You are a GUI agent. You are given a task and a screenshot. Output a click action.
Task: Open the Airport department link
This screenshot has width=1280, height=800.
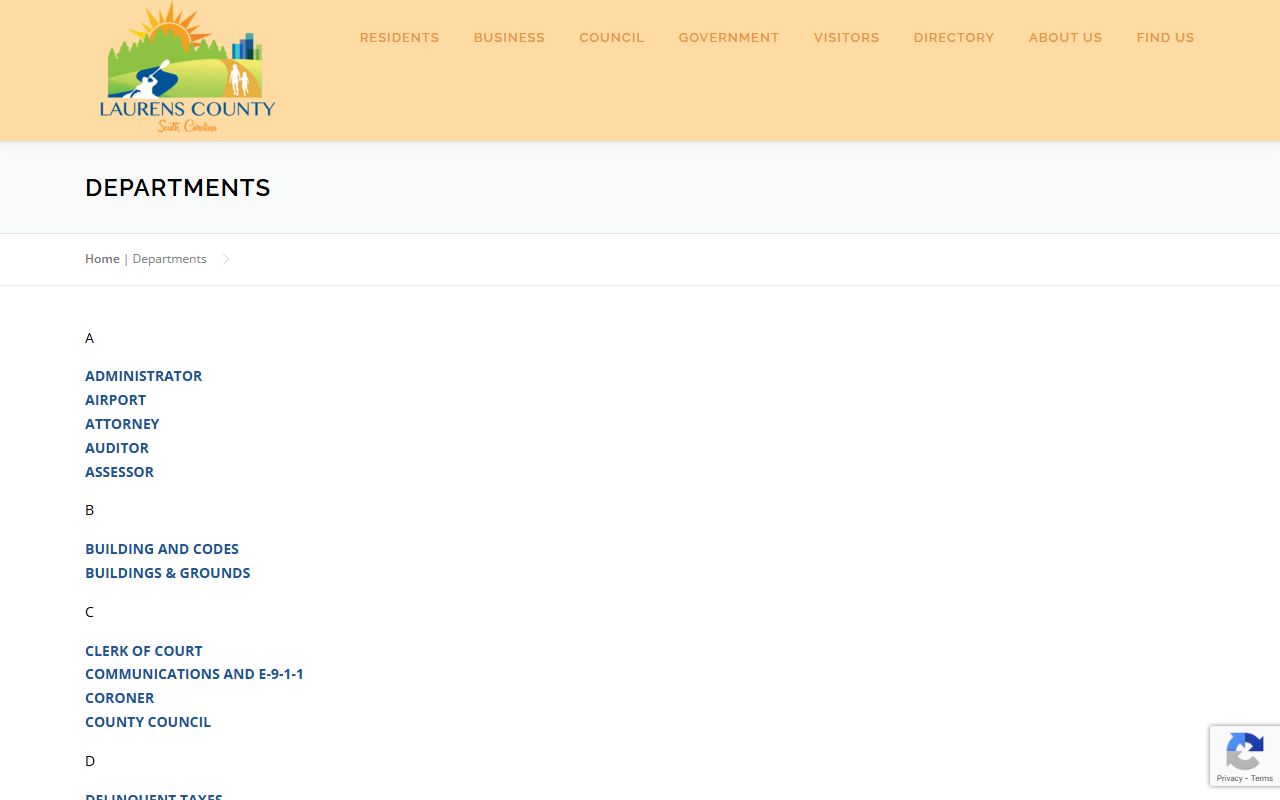coord(115,400)
